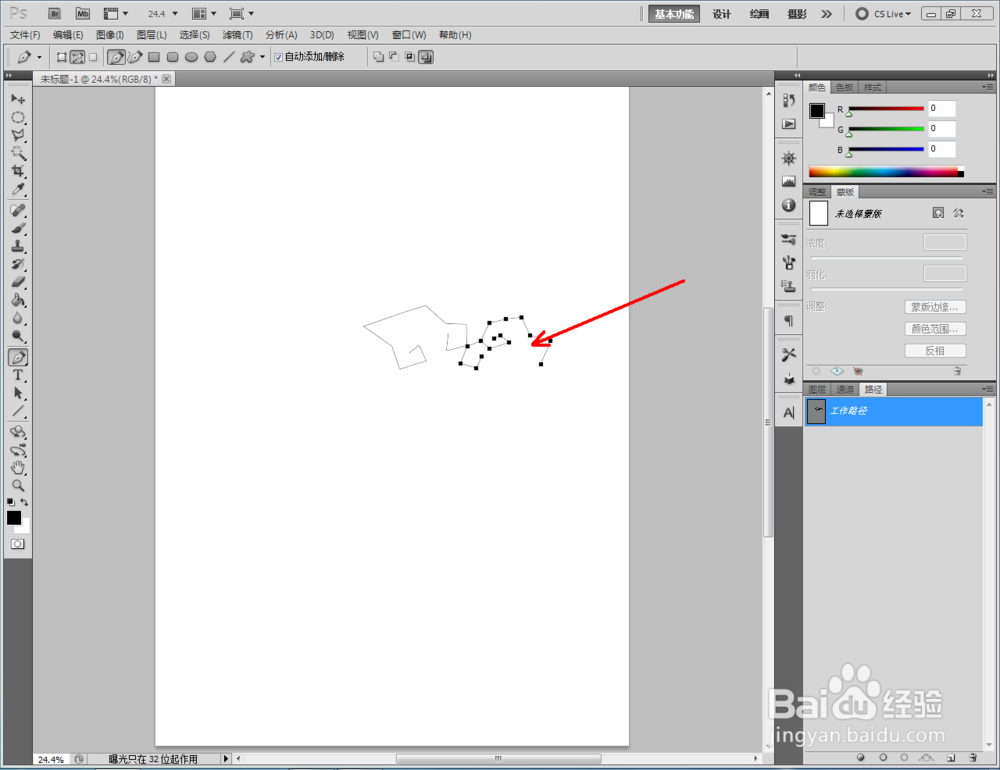
Task: Open the View Extras dropdown
Action: [116, 13]
